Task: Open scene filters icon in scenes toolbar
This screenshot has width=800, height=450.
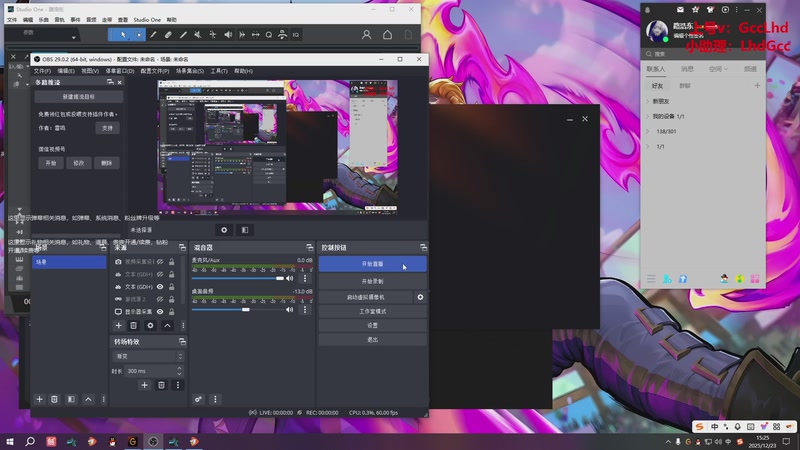Action: coord(71,399)
